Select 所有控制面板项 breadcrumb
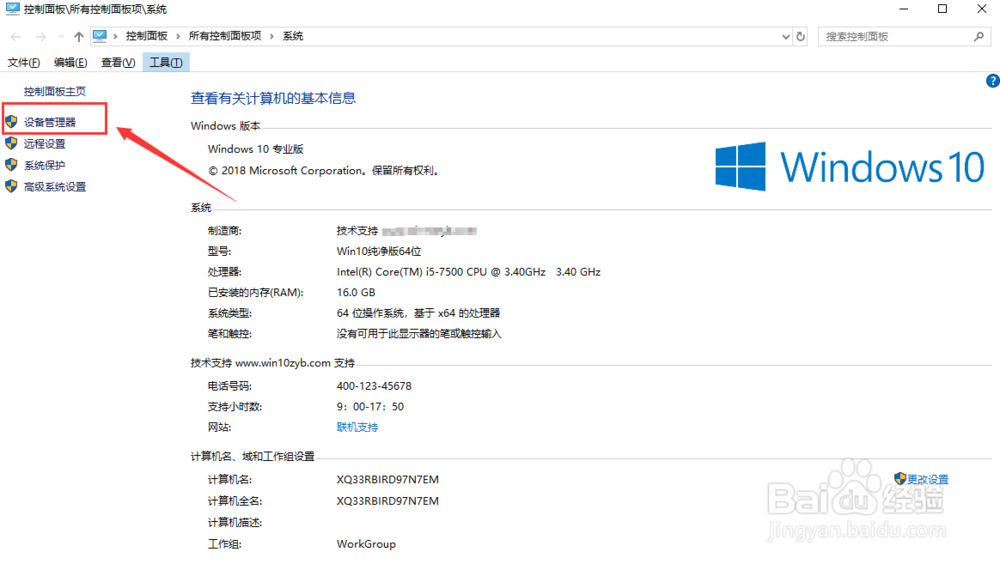 tap(225, 36)
